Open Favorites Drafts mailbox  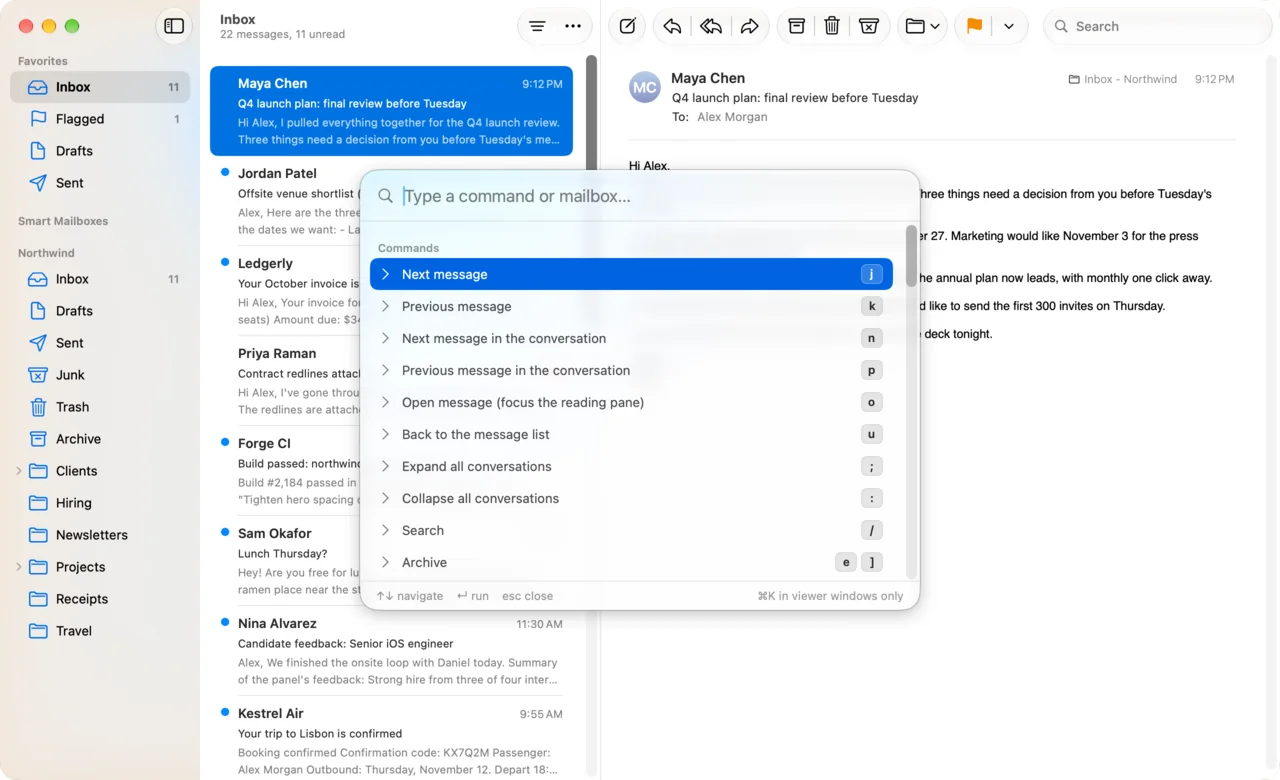[x=100, y=151]
